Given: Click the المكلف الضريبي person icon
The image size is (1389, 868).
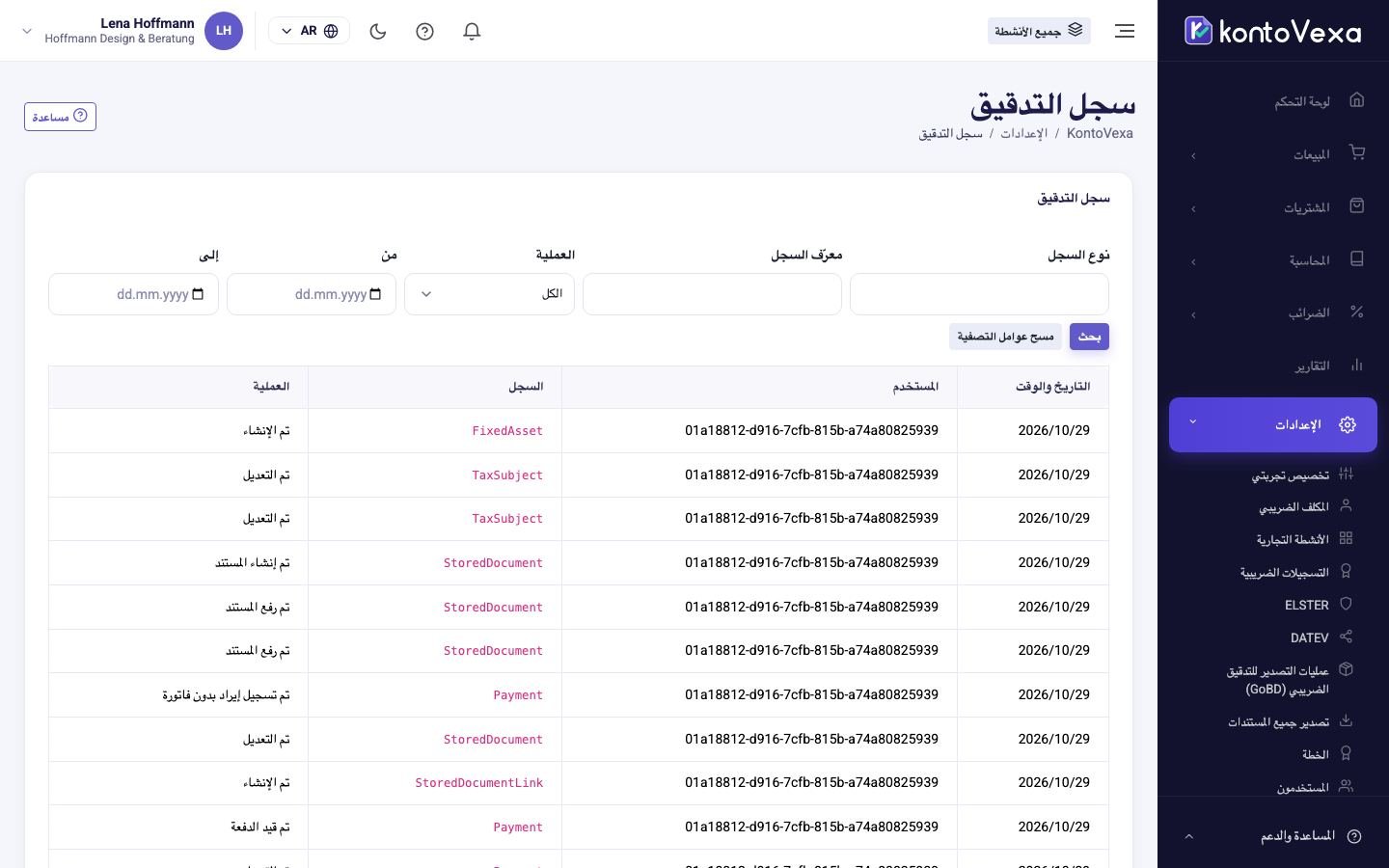Looking at the screenshot, I should tap(1347, 506).
